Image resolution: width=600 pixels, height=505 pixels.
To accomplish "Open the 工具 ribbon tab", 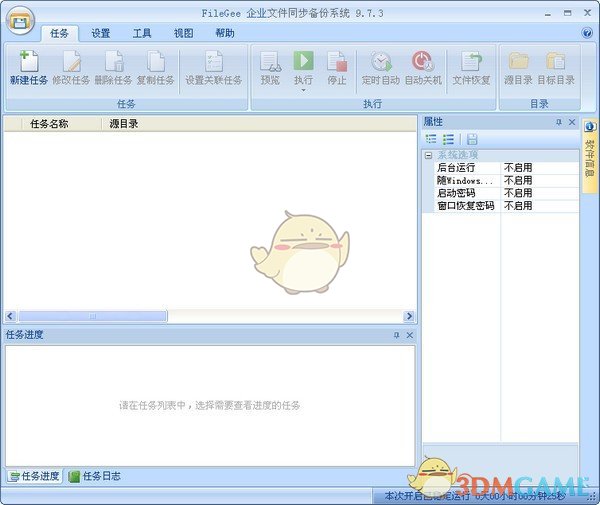I will click(142, 33).
